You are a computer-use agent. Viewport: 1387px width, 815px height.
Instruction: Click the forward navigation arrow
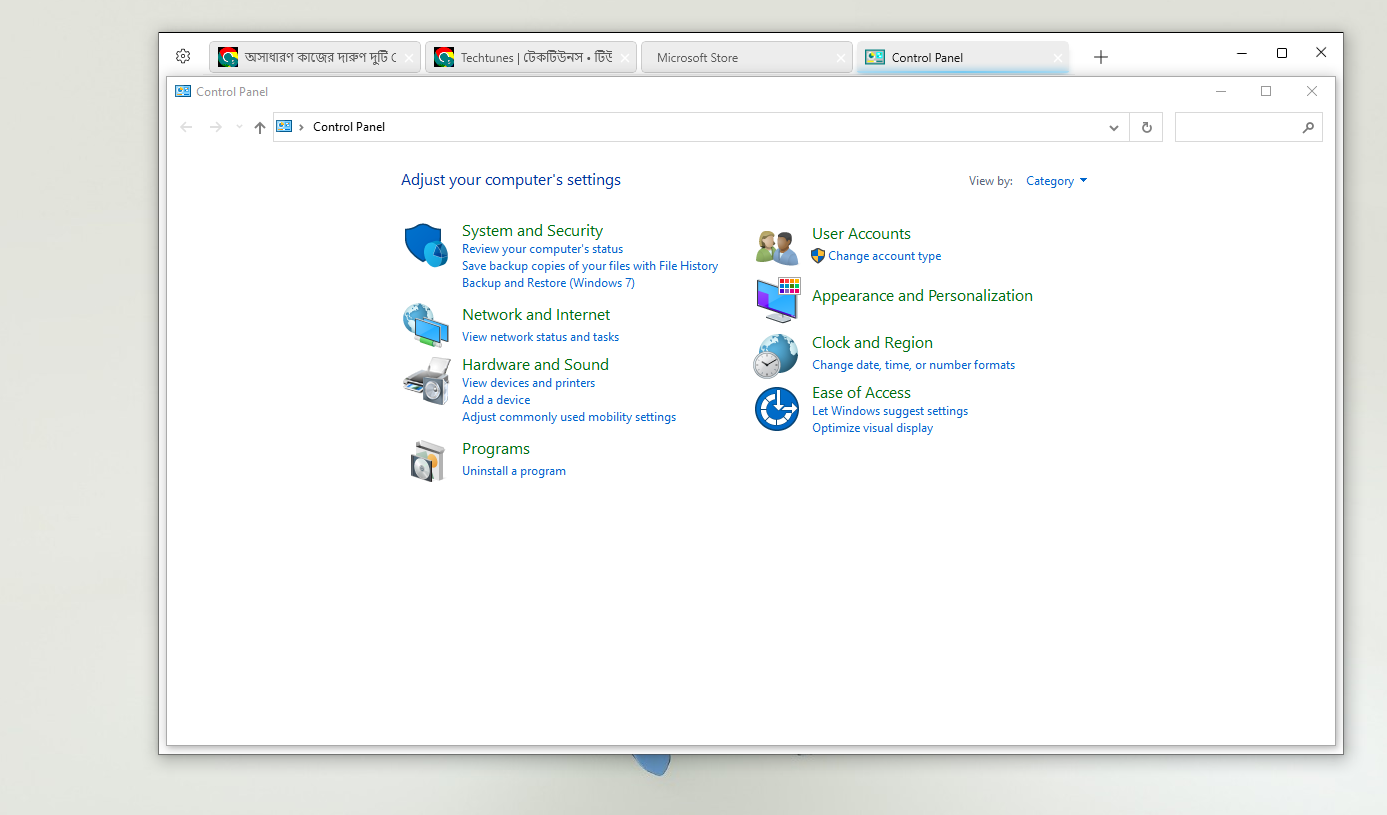pos(215,127)
